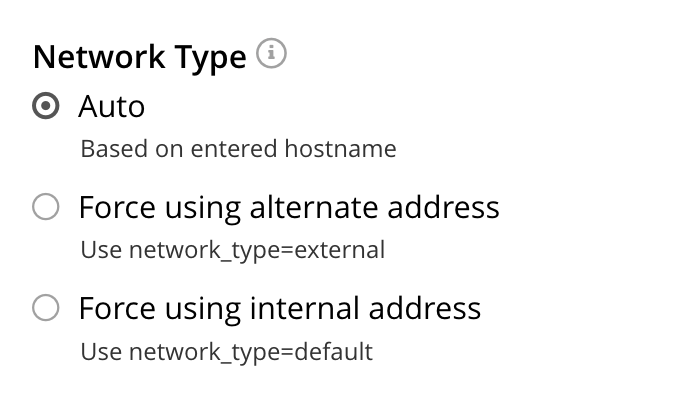Click the Network Type info icon

[271, 55]
